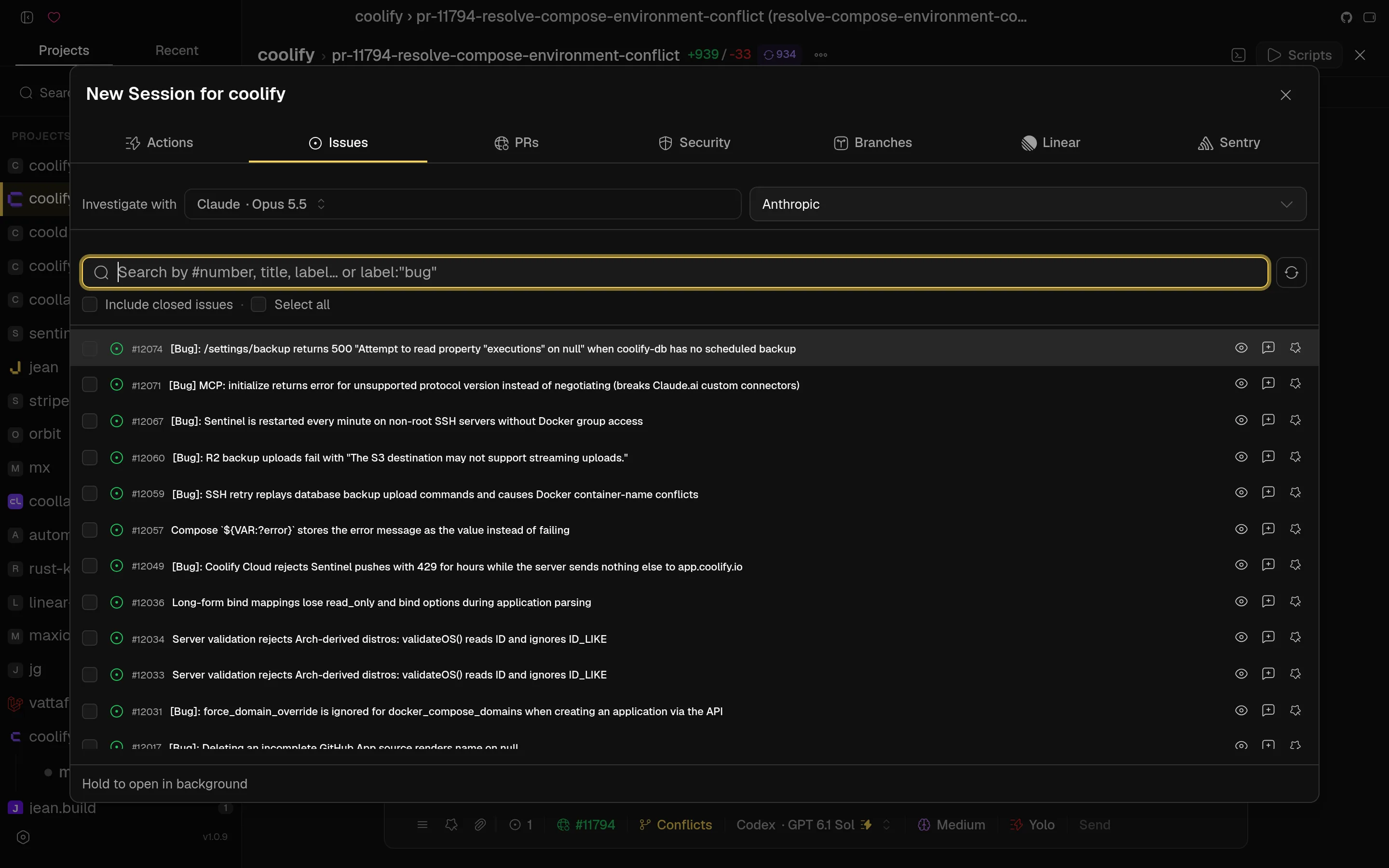Switch to the PRs tab
The width and height of the screenshot is (1389, 868).
click(x=517, y=143)
